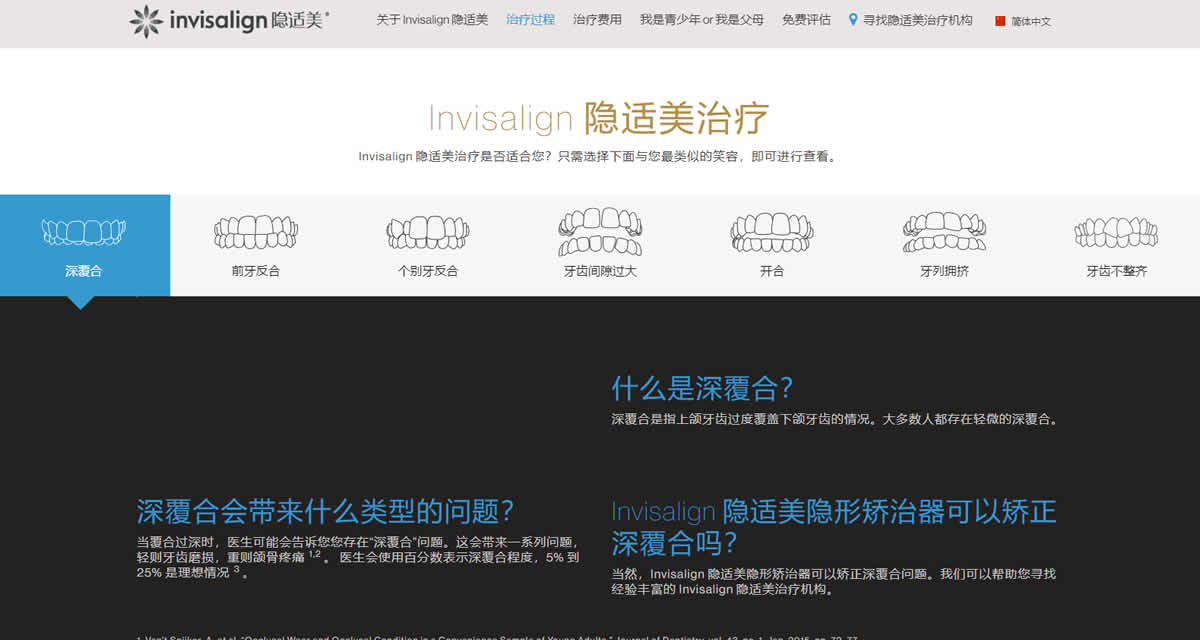Select the 个别牙反合 teeth icon
Viewport: 1200px width, 640px height.
pos(427,232)
